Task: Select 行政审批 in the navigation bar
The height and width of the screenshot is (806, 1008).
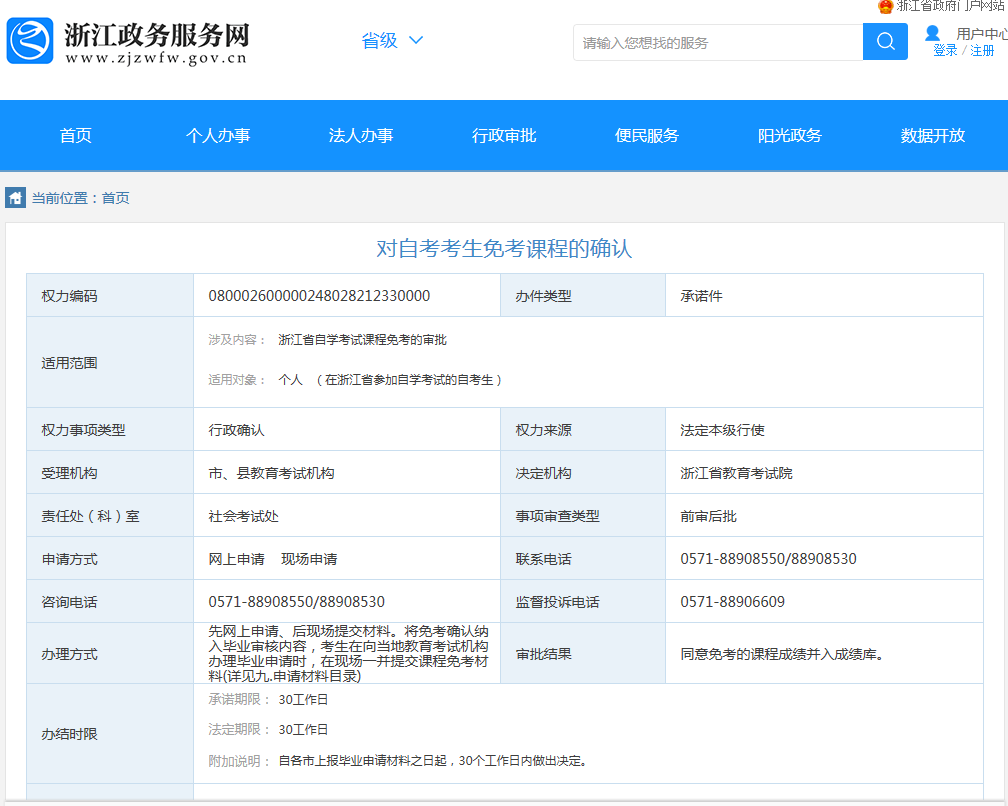Action: point(504,136)
